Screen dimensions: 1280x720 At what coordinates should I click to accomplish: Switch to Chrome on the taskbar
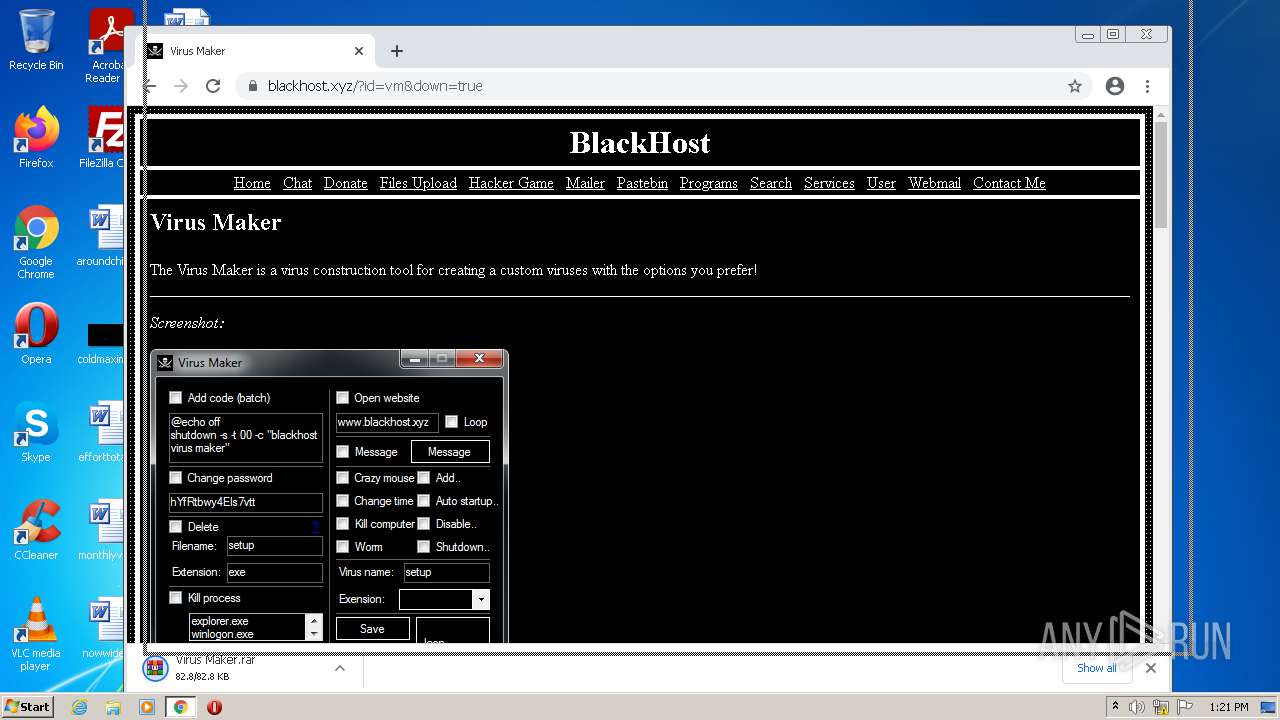pos(181,707)
